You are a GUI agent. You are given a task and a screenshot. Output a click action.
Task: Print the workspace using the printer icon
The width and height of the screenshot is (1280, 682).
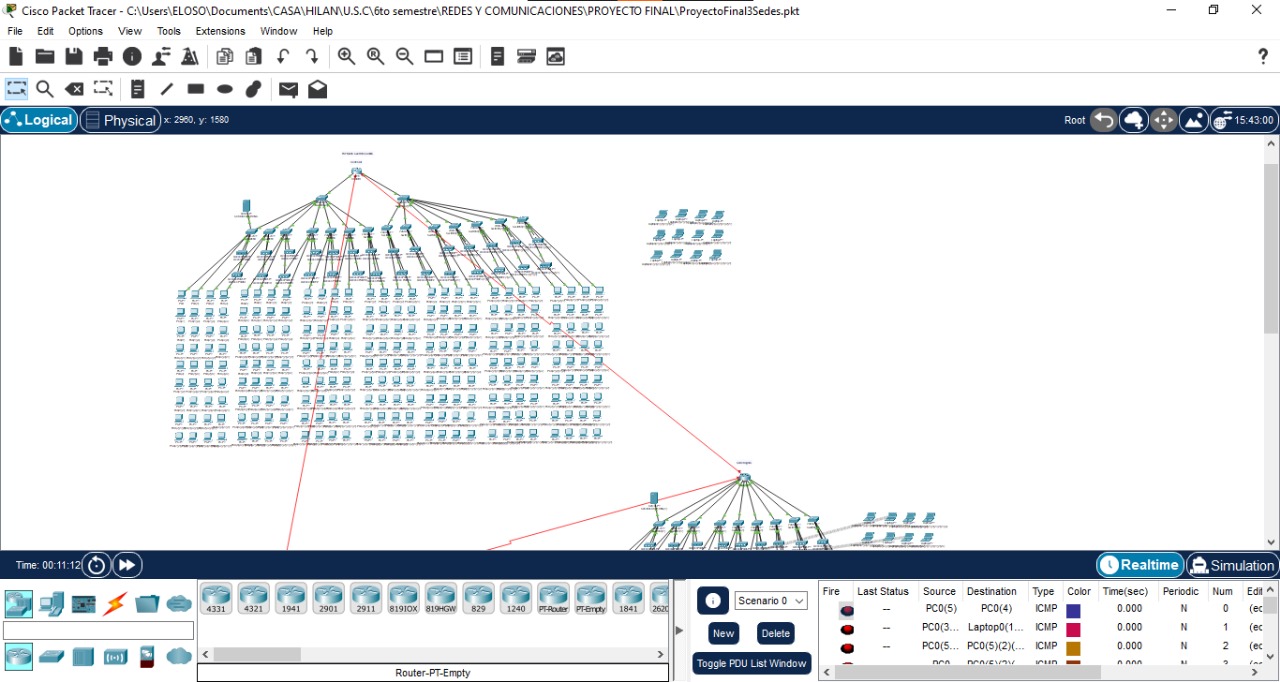click(x=103, y=57)
